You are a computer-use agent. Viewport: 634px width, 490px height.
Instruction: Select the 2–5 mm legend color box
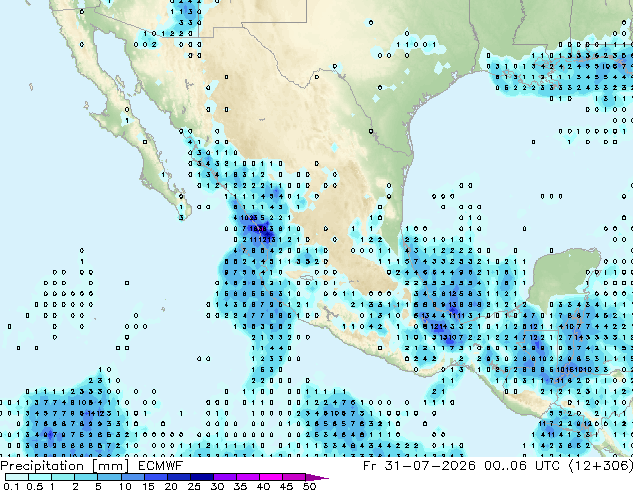pyautogui.click(x=86, y=477)
